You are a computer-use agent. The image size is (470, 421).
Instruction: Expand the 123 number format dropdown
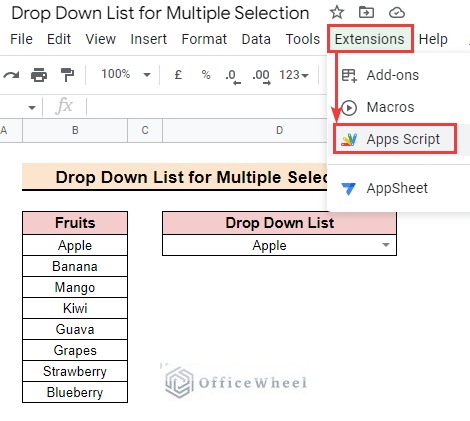click(294, 75)
